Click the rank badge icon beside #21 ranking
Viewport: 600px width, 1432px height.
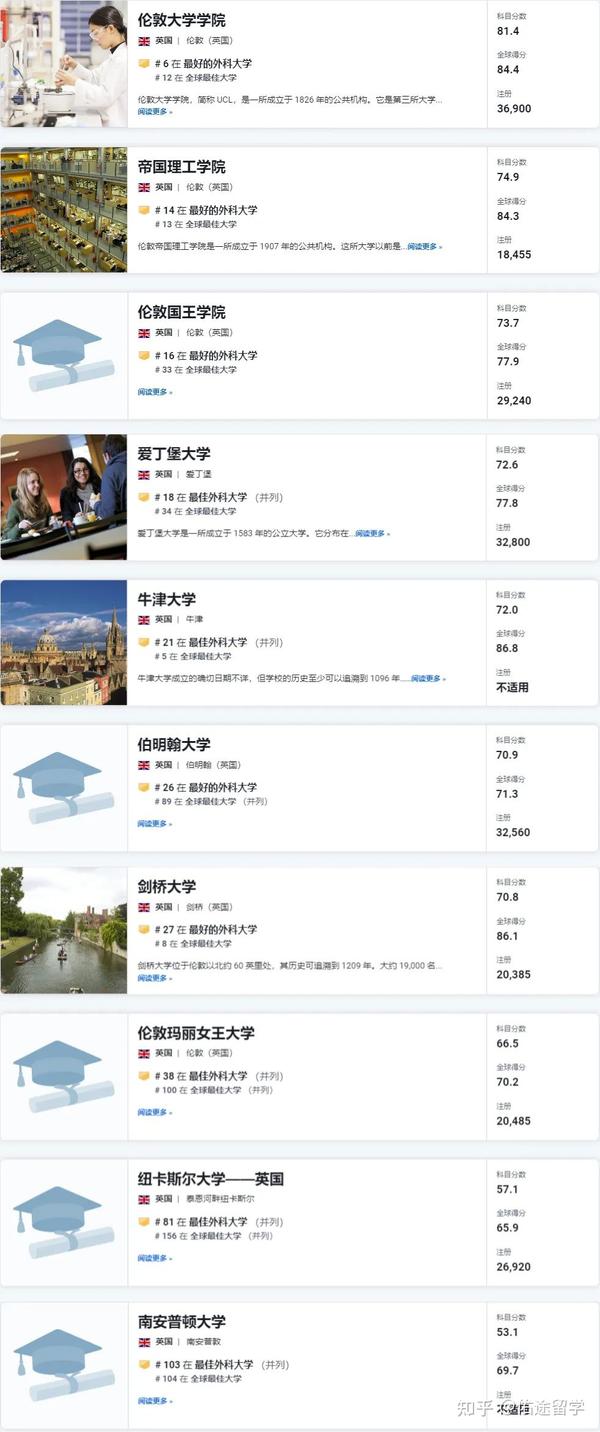point(144,642)
